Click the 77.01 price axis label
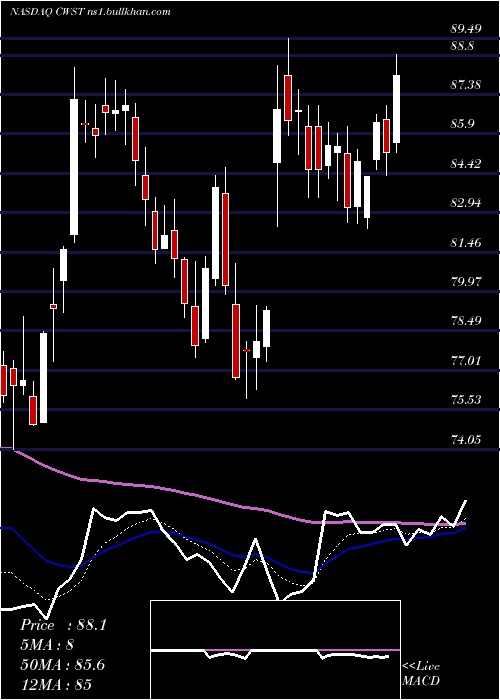This screenshot has height=700, width=500. 466,361
